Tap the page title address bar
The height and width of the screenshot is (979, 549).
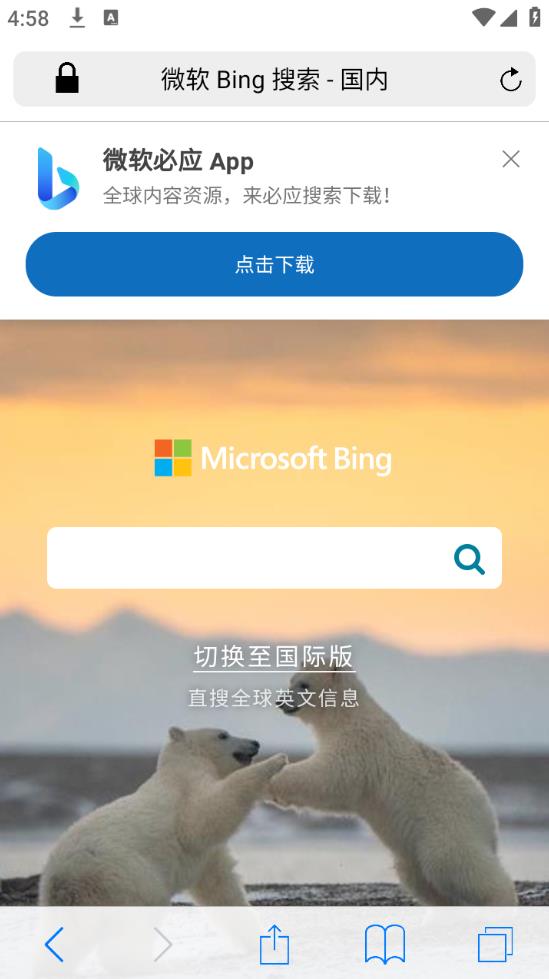click(274, 79)
